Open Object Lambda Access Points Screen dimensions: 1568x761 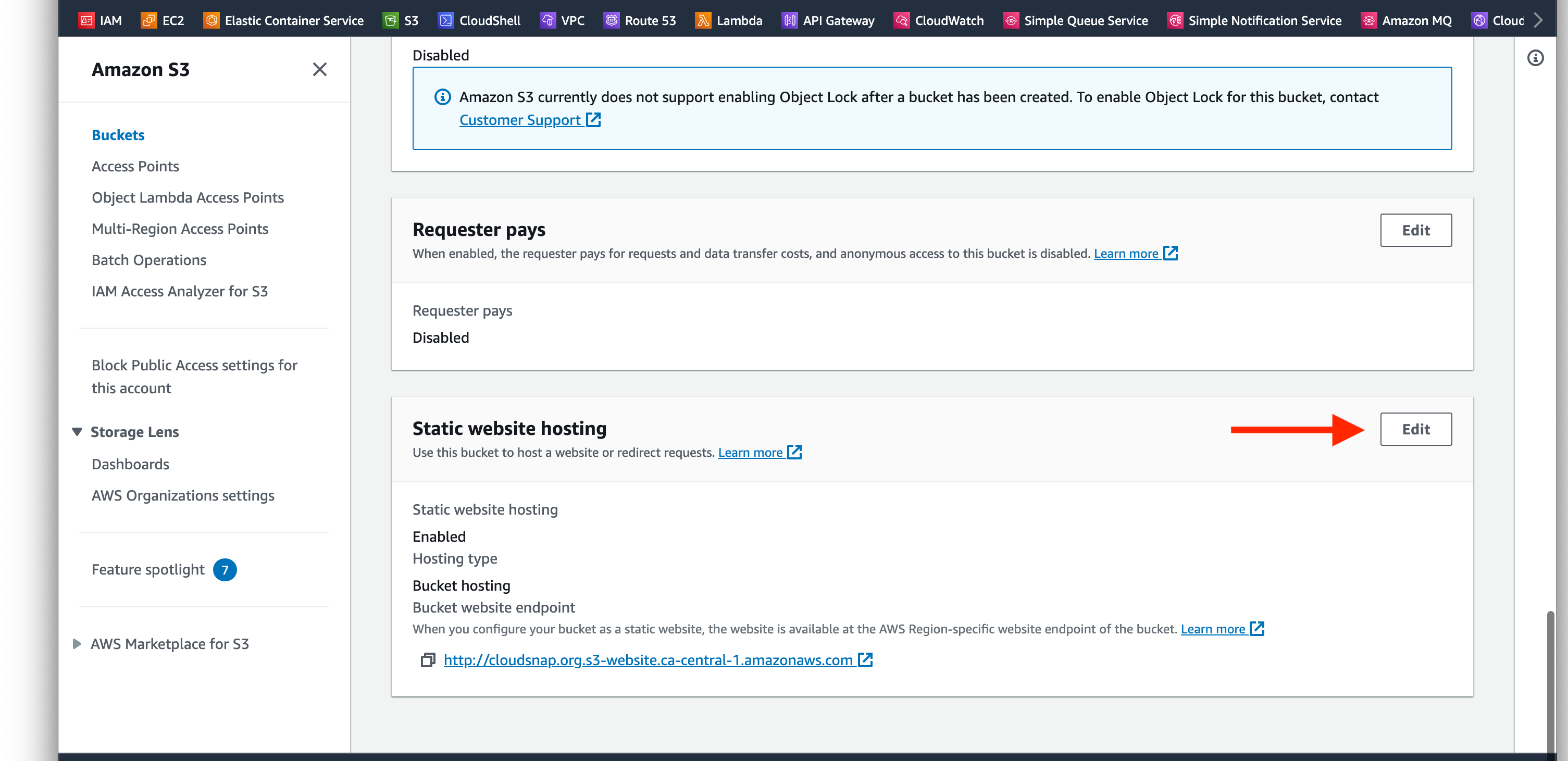click(188, 197)
